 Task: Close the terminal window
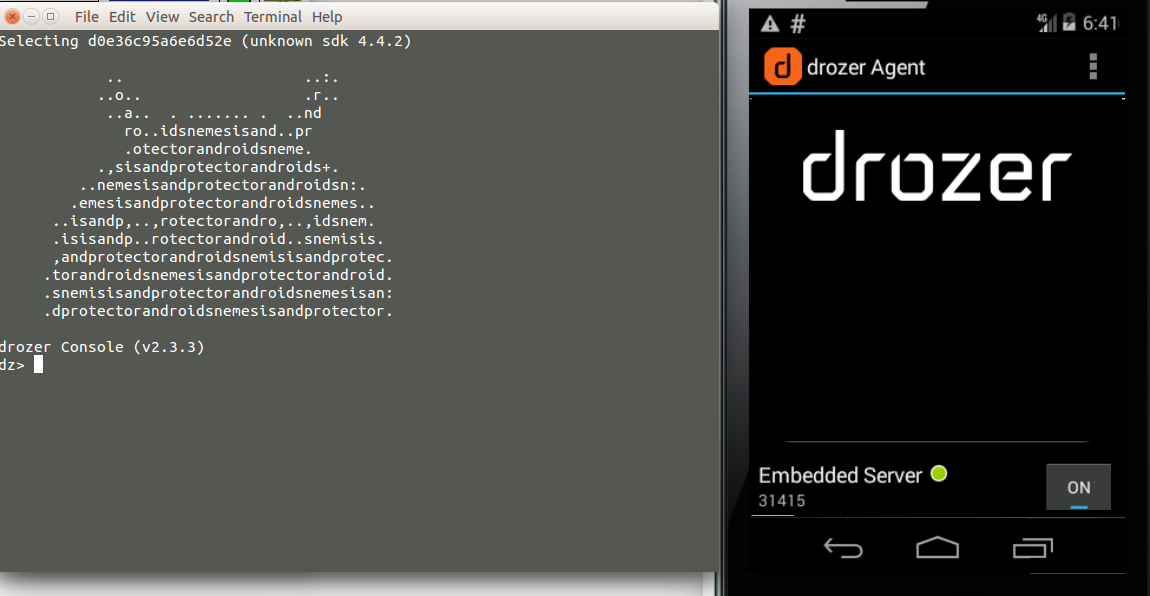(x=12, y=16)
